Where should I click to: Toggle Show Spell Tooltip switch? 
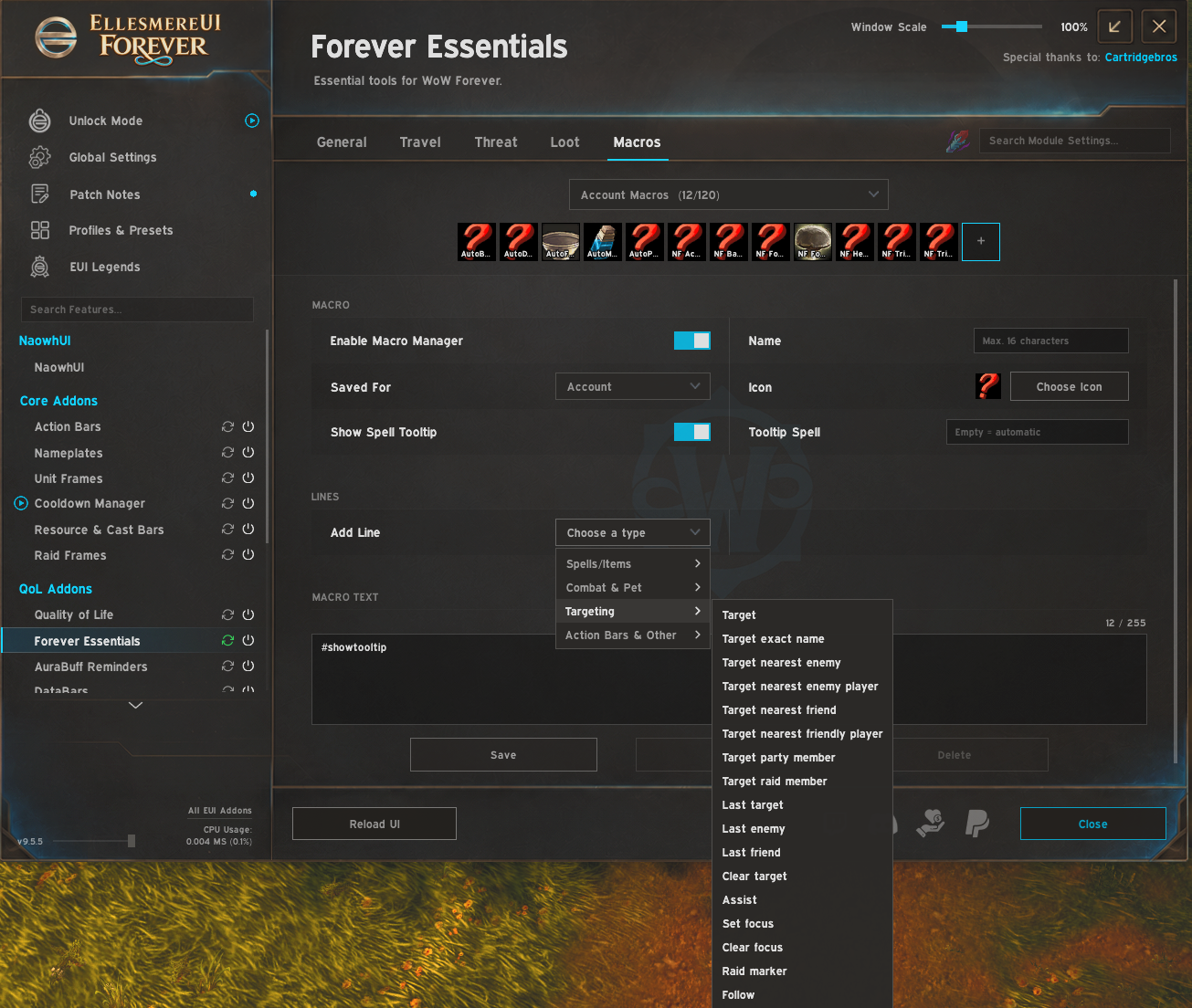(691, 432)
